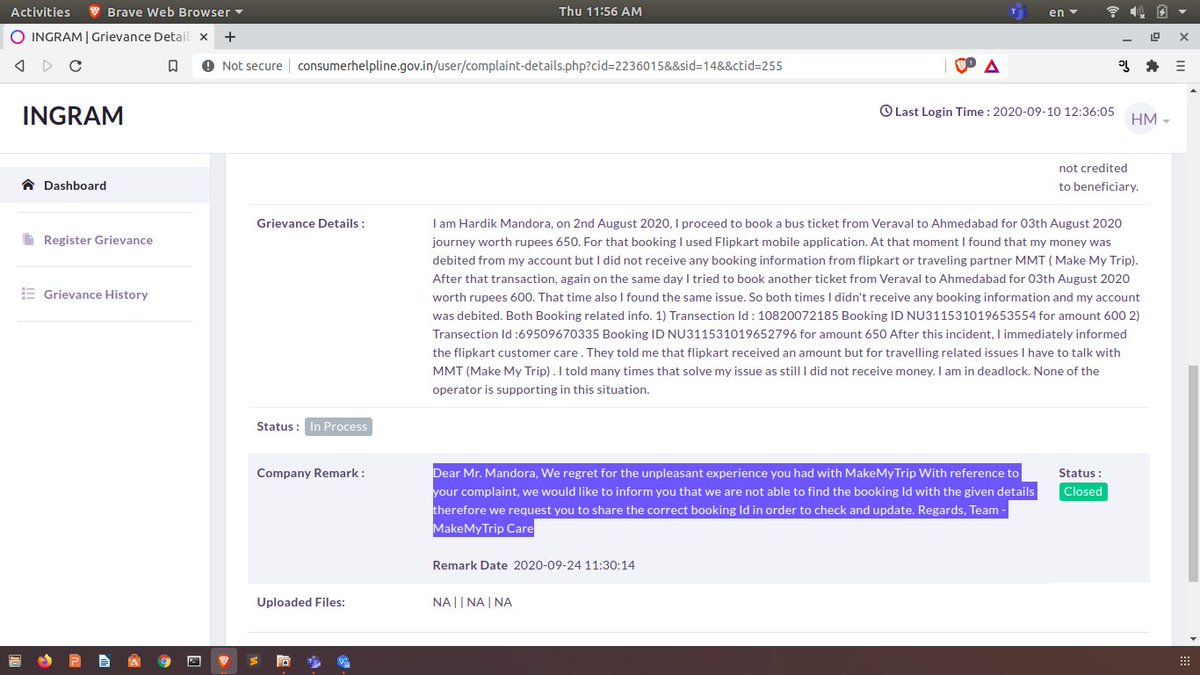Open Brave Shields lion icon
This screenshot has height=675, width=1200.
tap(963, 65)
